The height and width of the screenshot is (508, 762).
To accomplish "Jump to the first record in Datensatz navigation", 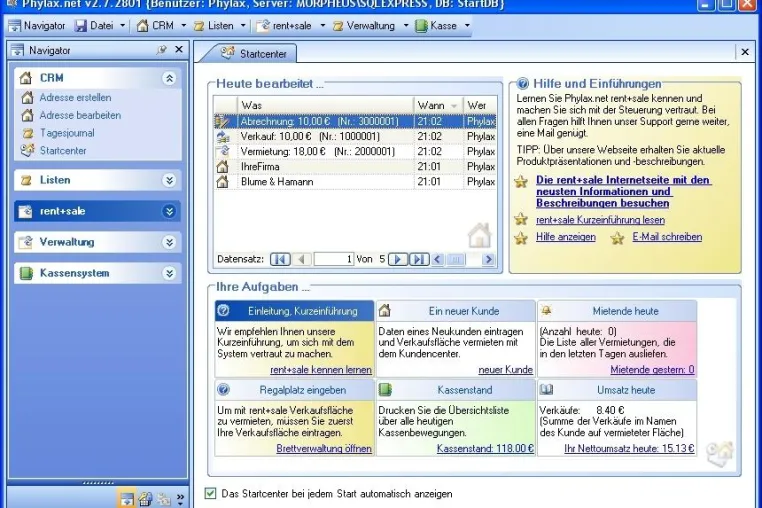I will coord(280,259).
